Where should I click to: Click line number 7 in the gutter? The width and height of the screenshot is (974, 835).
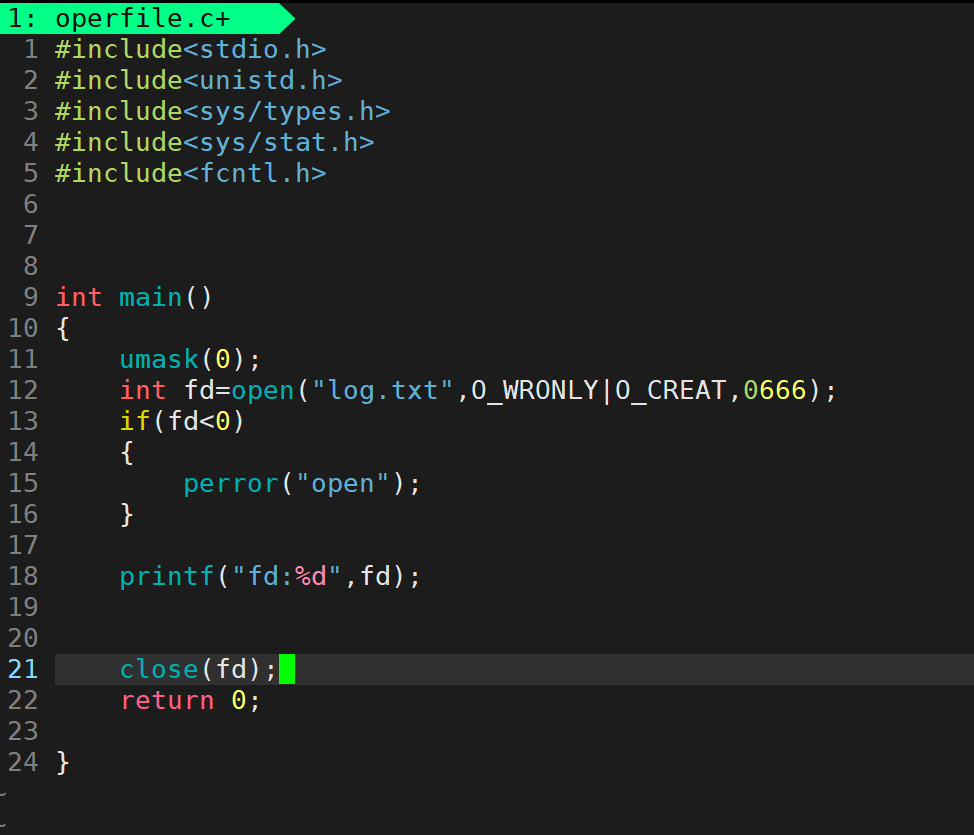(x=30, y=235)
